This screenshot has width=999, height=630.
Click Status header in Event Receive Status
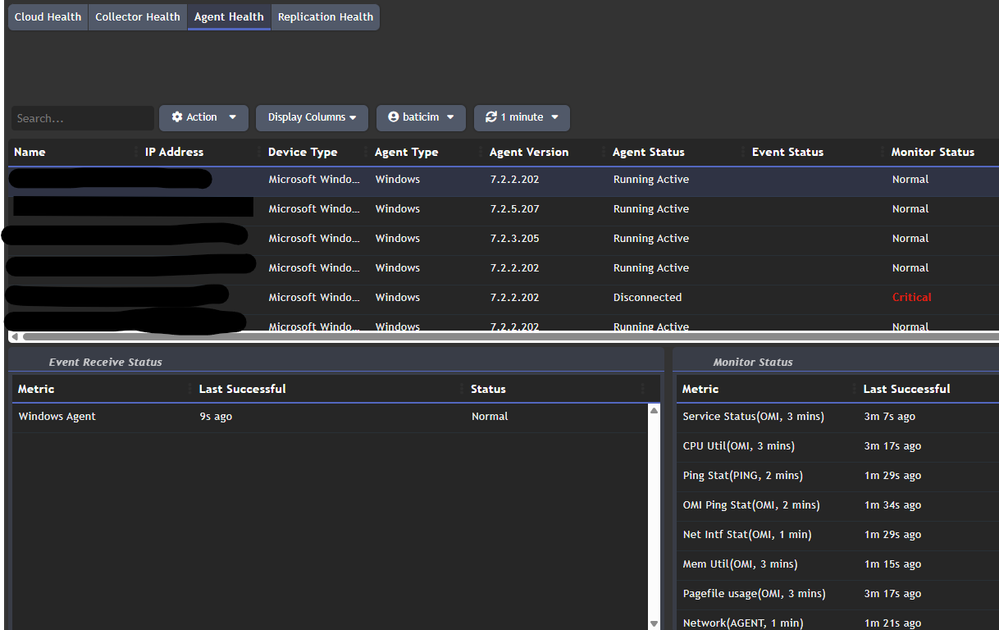(x=488, y=389)
